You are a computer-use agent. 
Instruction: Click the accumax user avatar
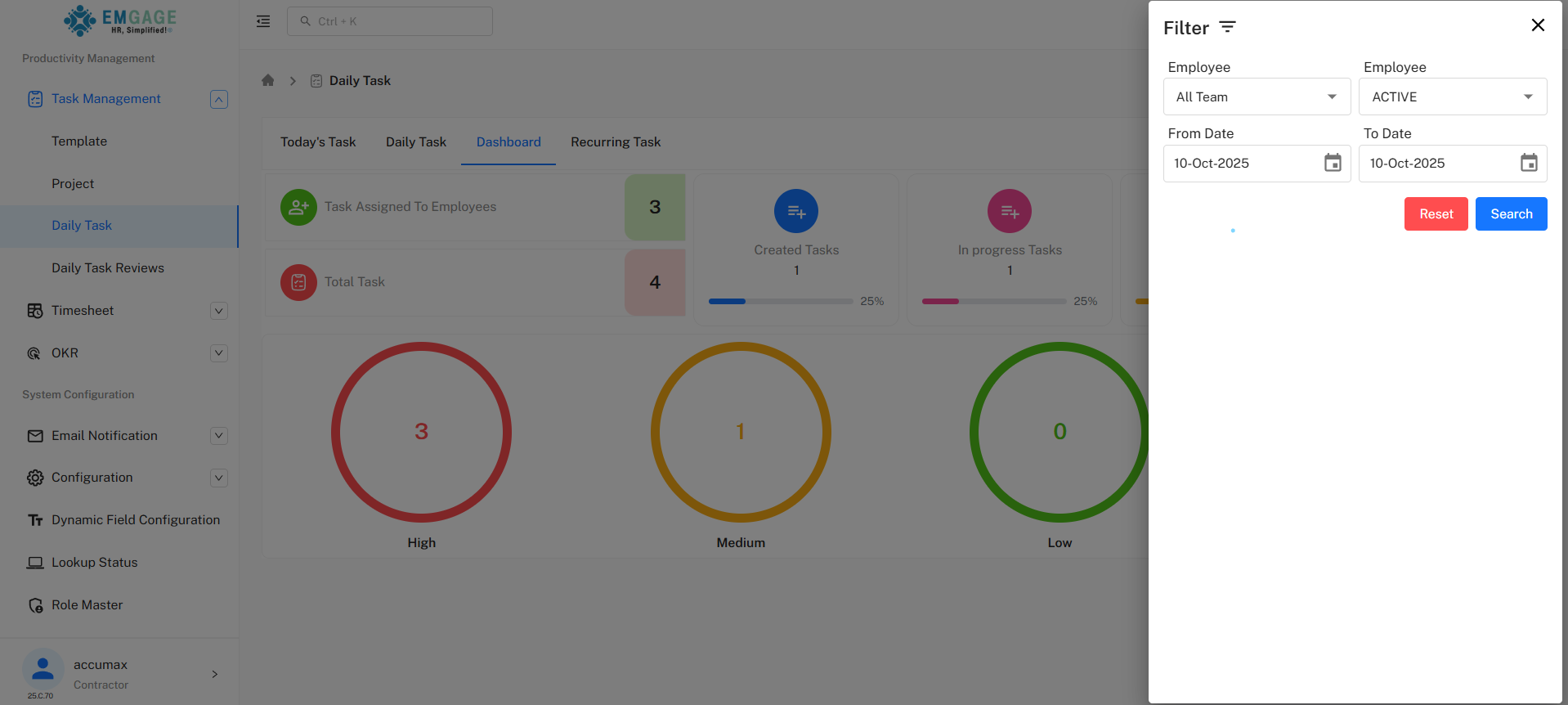(x=43, y=669)
